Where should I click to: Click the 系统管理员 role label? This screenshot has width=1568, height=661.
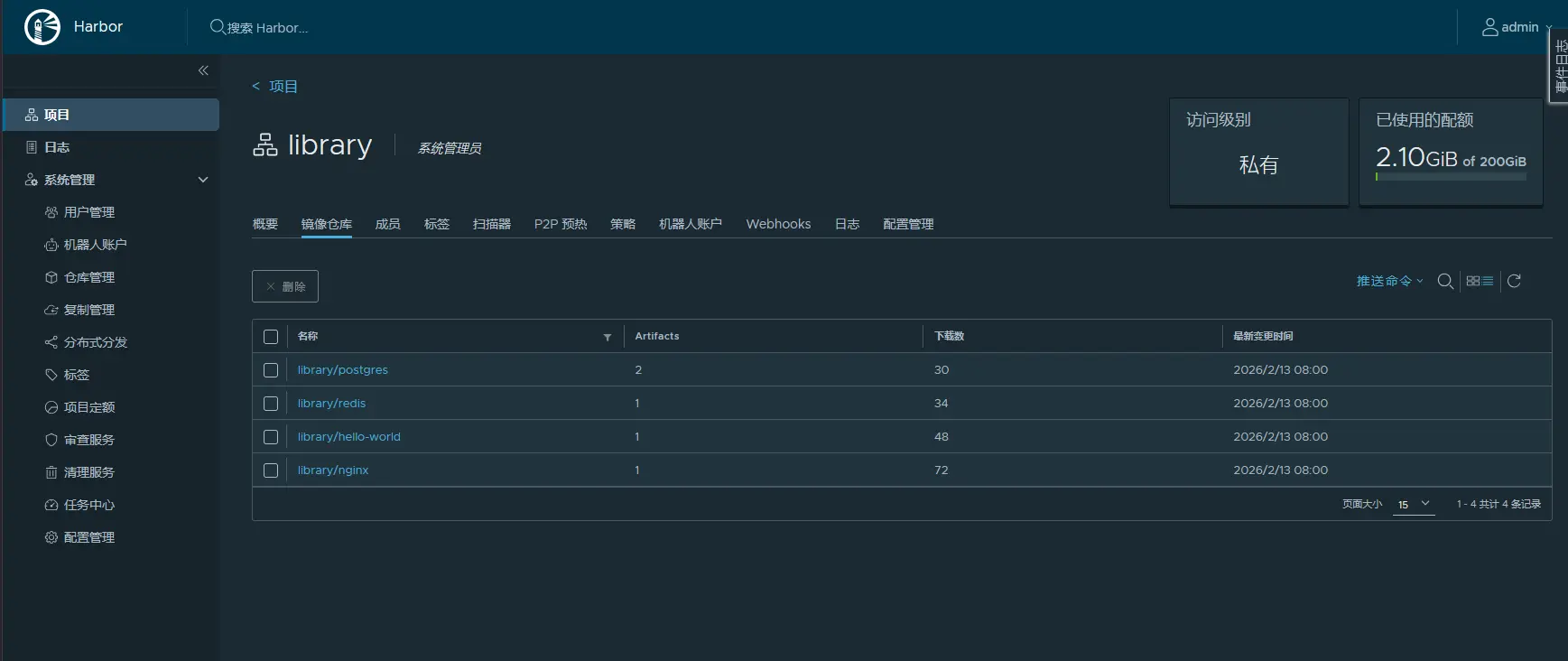click(x=450, y=148)
